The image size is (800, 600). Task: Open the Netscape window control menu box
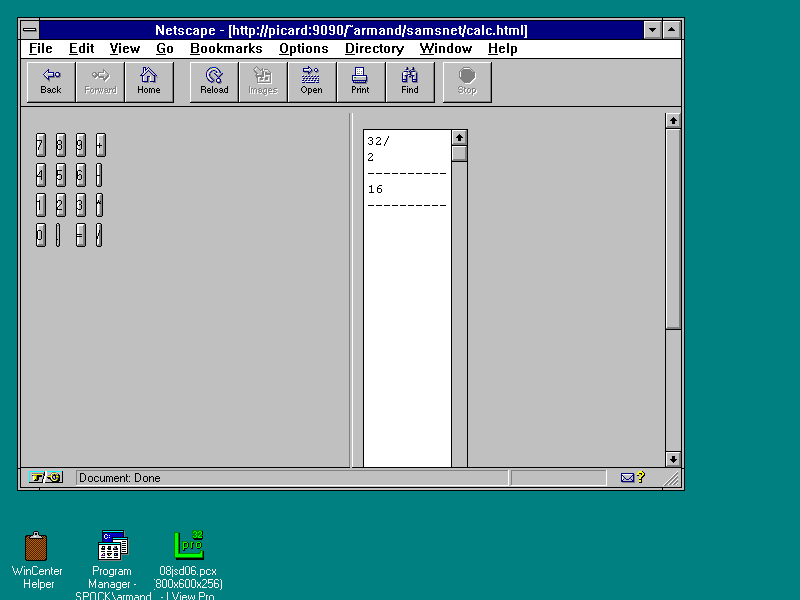click(x=30, y=30)
